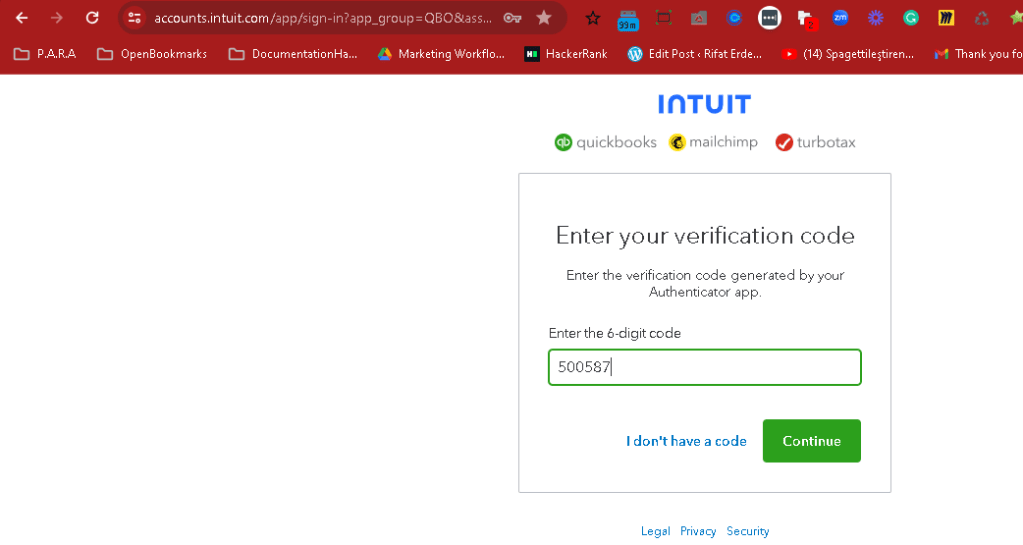Click the outlined star extension icon
Image resolution: width=1023 pixels, height=545 pixels.
tap(592, 18)
